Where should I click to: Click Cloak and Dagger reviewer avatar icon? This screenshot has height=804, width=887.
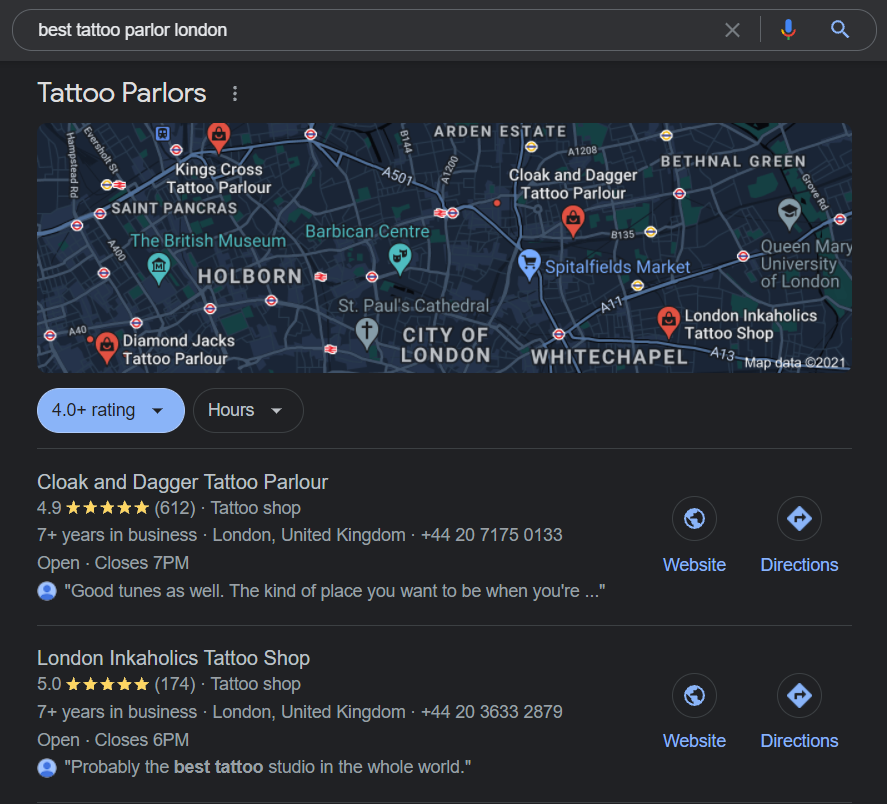point(47,591)
